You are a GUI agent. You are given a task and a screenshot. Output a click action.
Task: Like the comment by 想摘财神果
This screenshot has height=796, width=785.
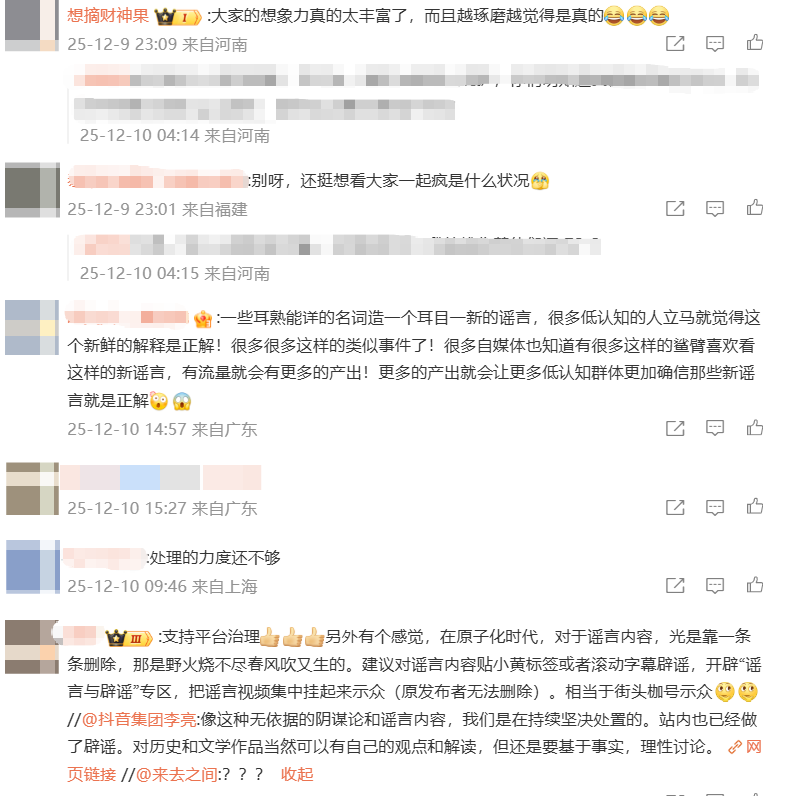[x=755, y=43]
